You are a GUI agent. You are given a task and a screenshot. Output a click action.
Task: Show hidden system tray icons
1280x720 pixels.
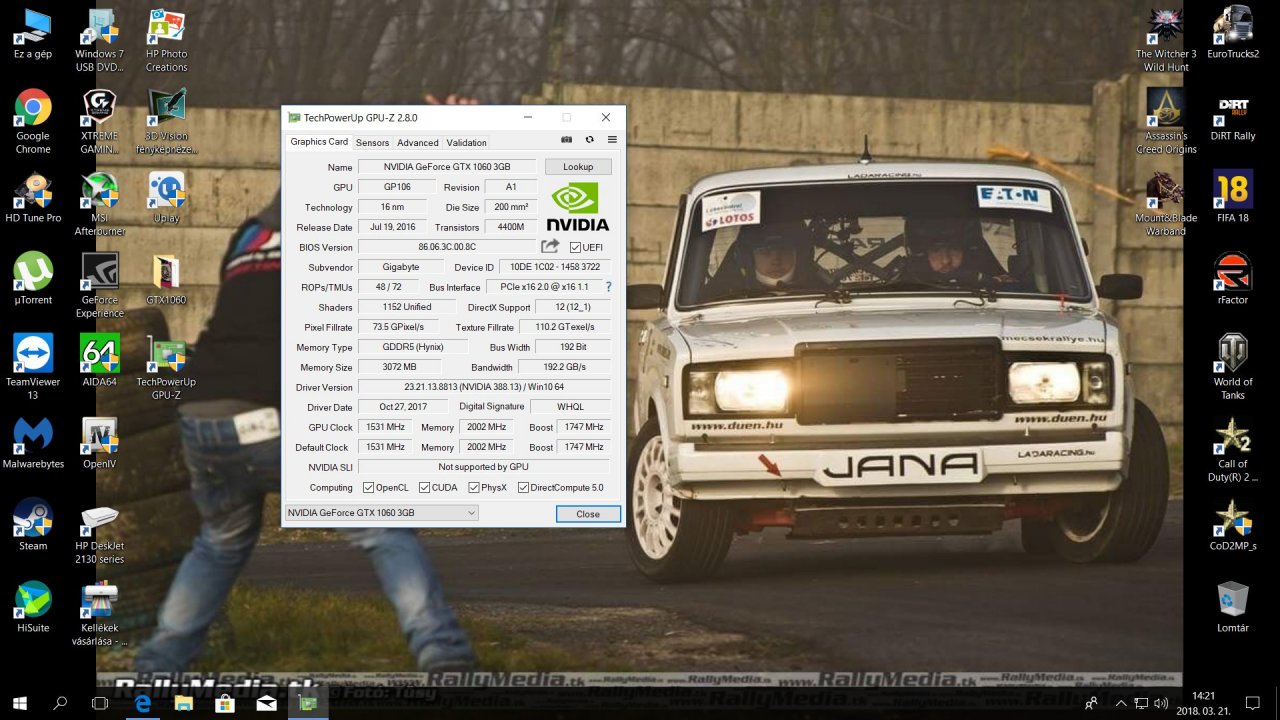click(x=1121, y=703)
